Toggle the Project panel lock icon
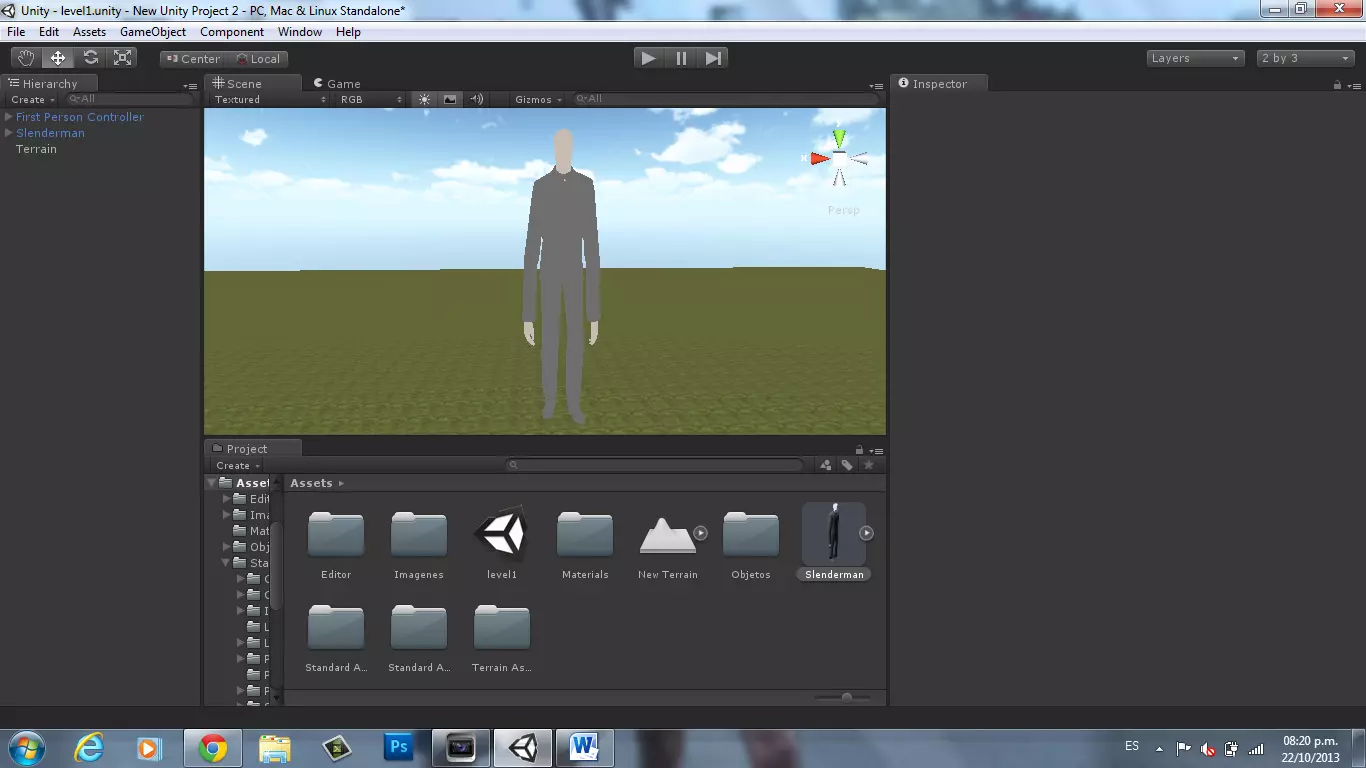 point(859,450)
